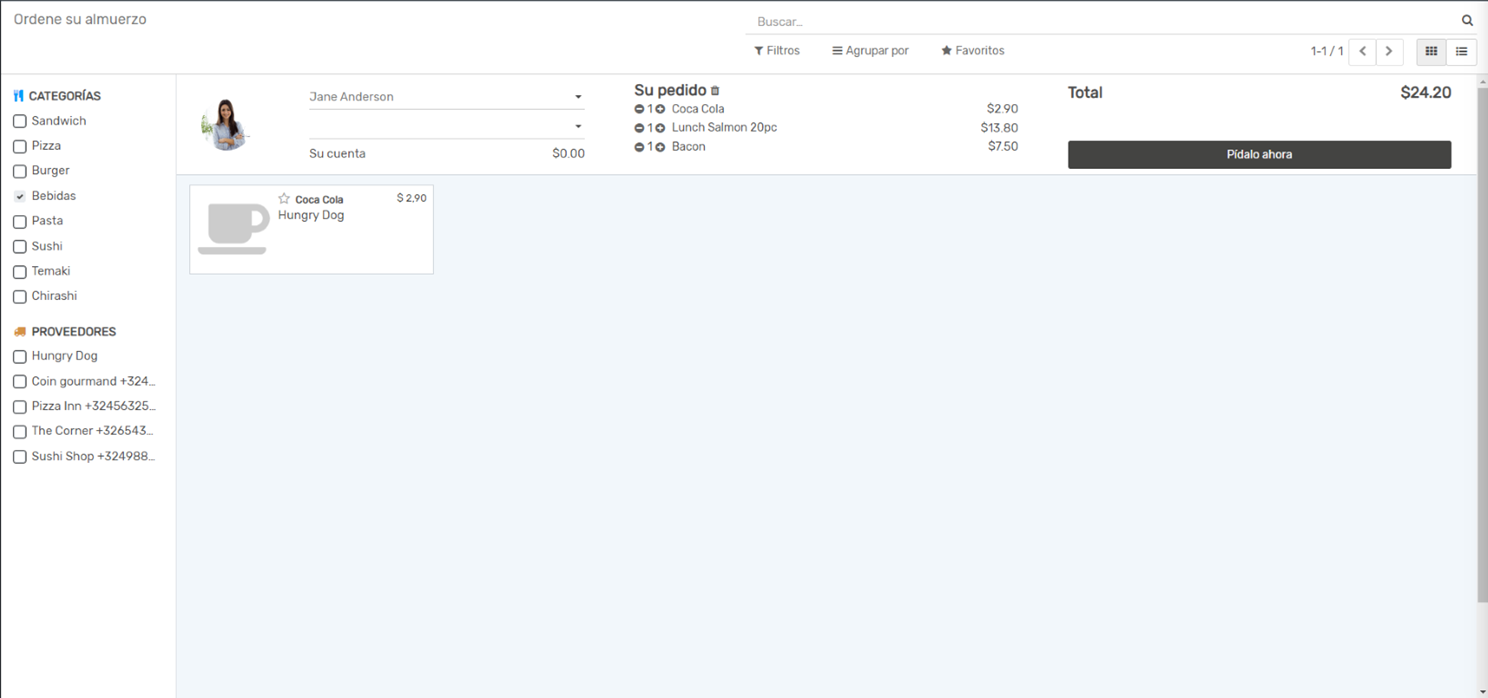Uncheck the Bebidas category filter

point(20,196)
